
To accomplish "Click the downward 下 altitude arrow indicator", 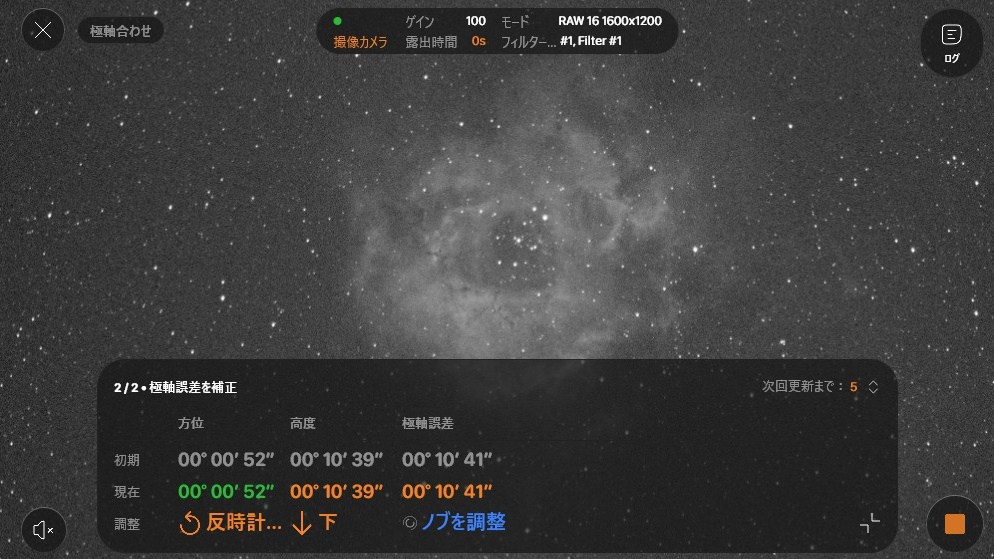I will 314,523.
